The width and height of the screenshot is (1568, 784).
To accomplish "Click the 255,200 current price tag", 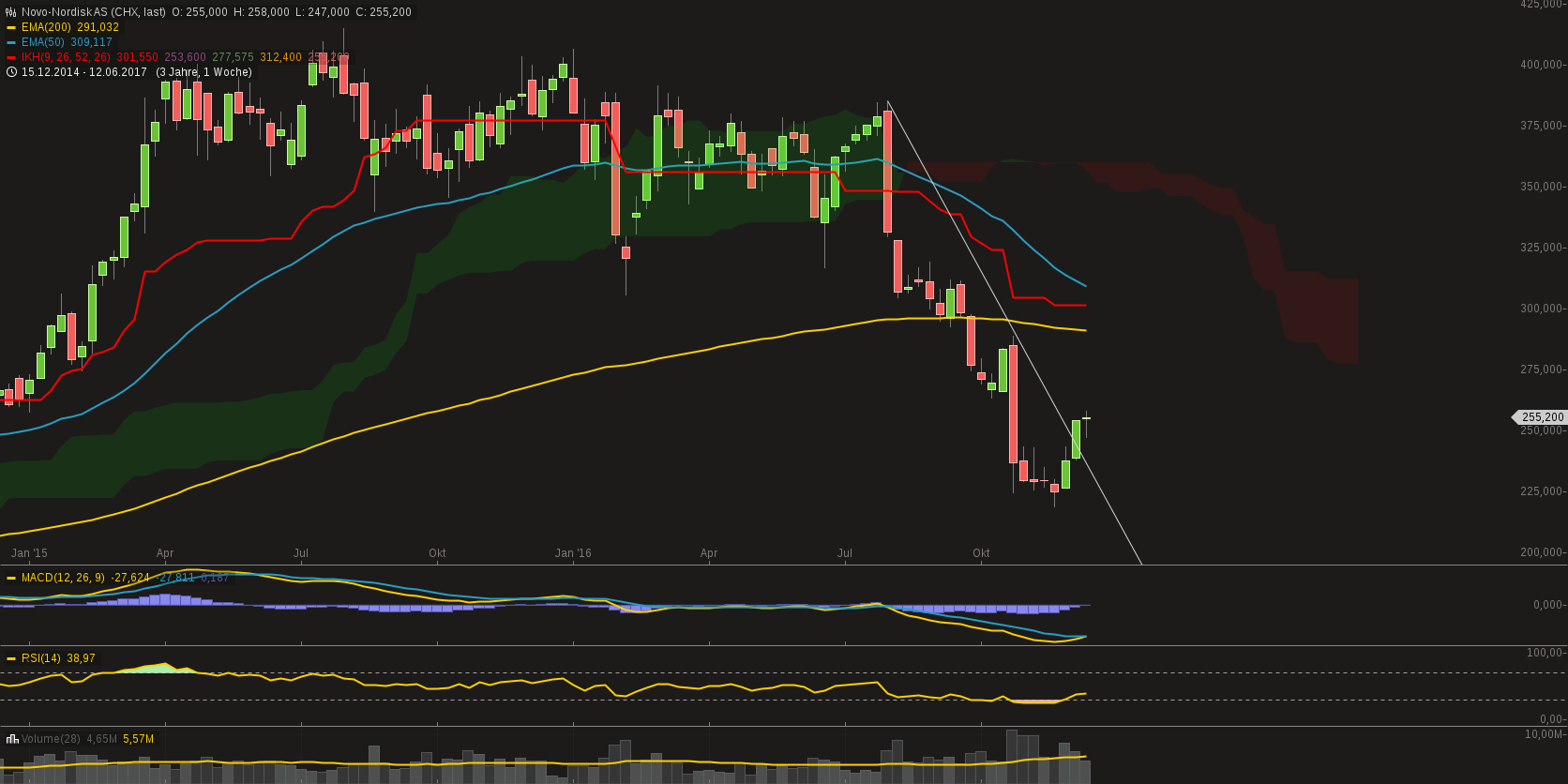I will point(1542,417).
